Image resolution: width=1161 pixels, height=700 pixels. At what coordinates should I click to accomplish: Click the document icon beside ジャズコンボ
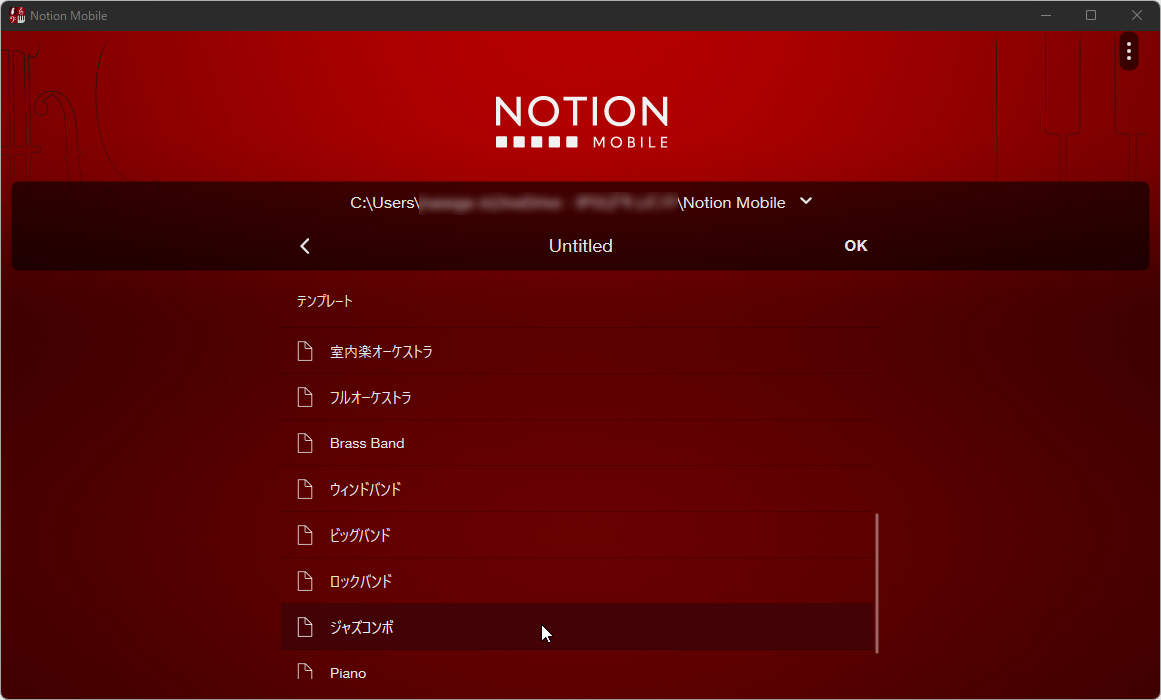[305, 627]
